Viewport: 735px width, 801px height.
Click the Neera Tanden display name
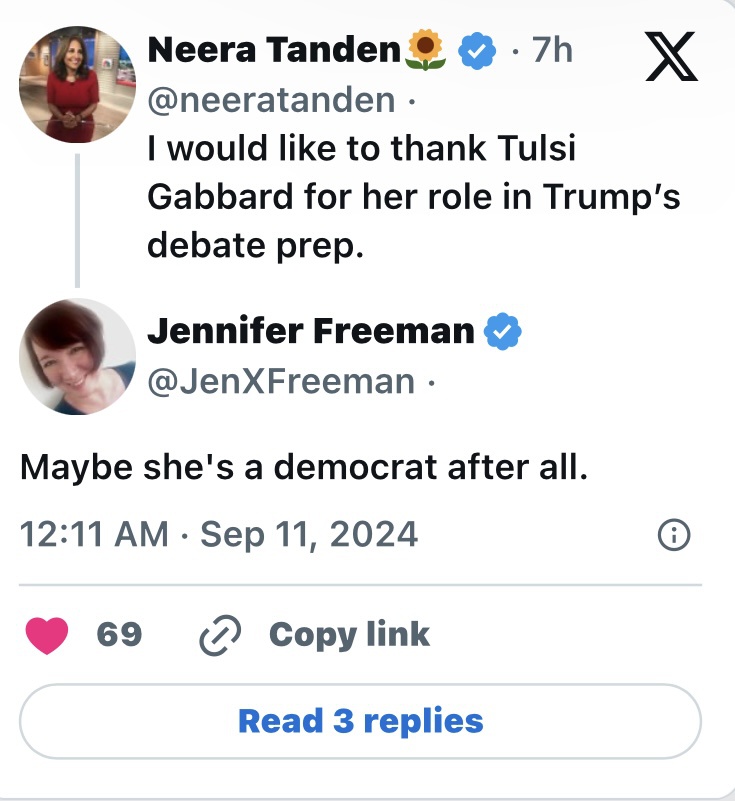[x=274, y=50]
